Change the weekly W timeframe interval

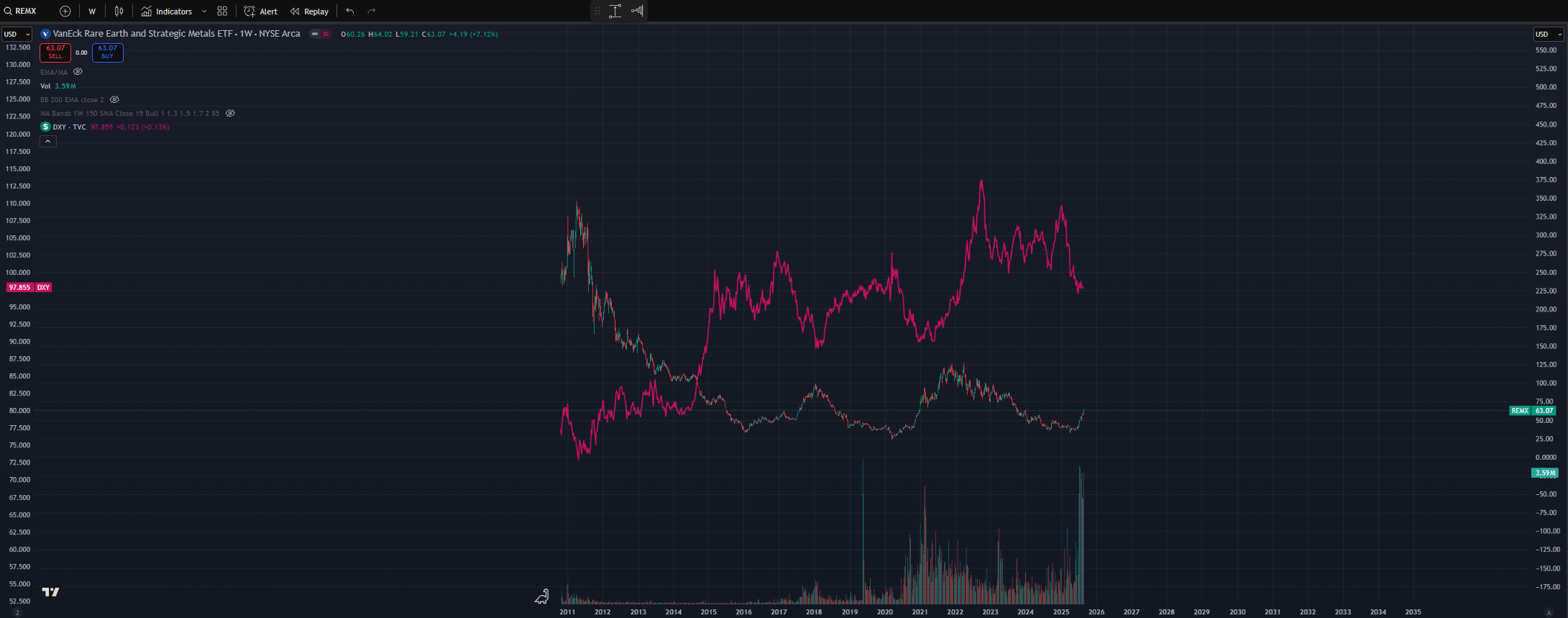pyautogui.click(x=92, y=12)
